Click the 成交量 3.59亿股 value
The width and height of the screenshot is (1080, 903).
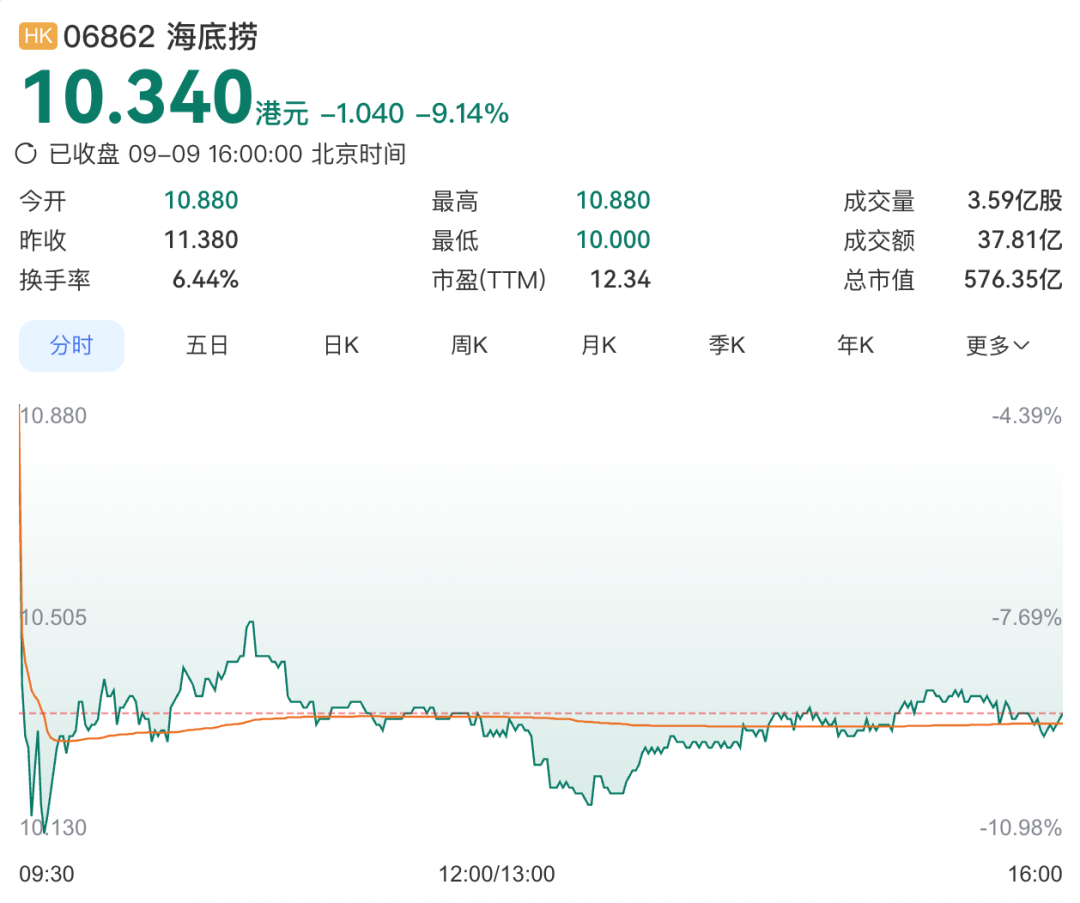point(1015,200)
